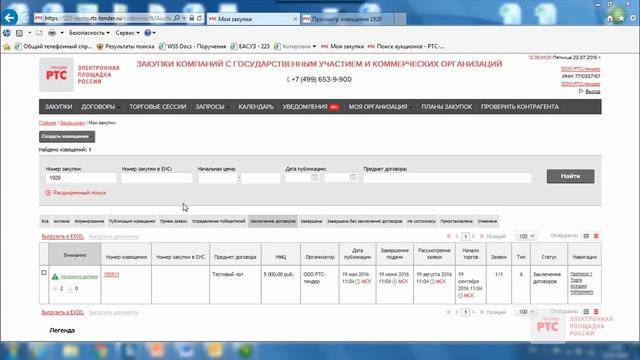Open the blue help question mark icon
The image size is (640, 360).
click(x=147, y=33)
